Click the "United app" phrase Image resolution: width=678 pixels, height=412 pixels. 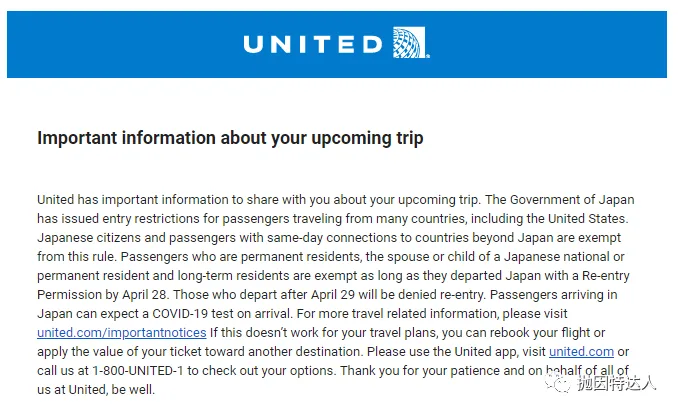[x=480, y=352]
